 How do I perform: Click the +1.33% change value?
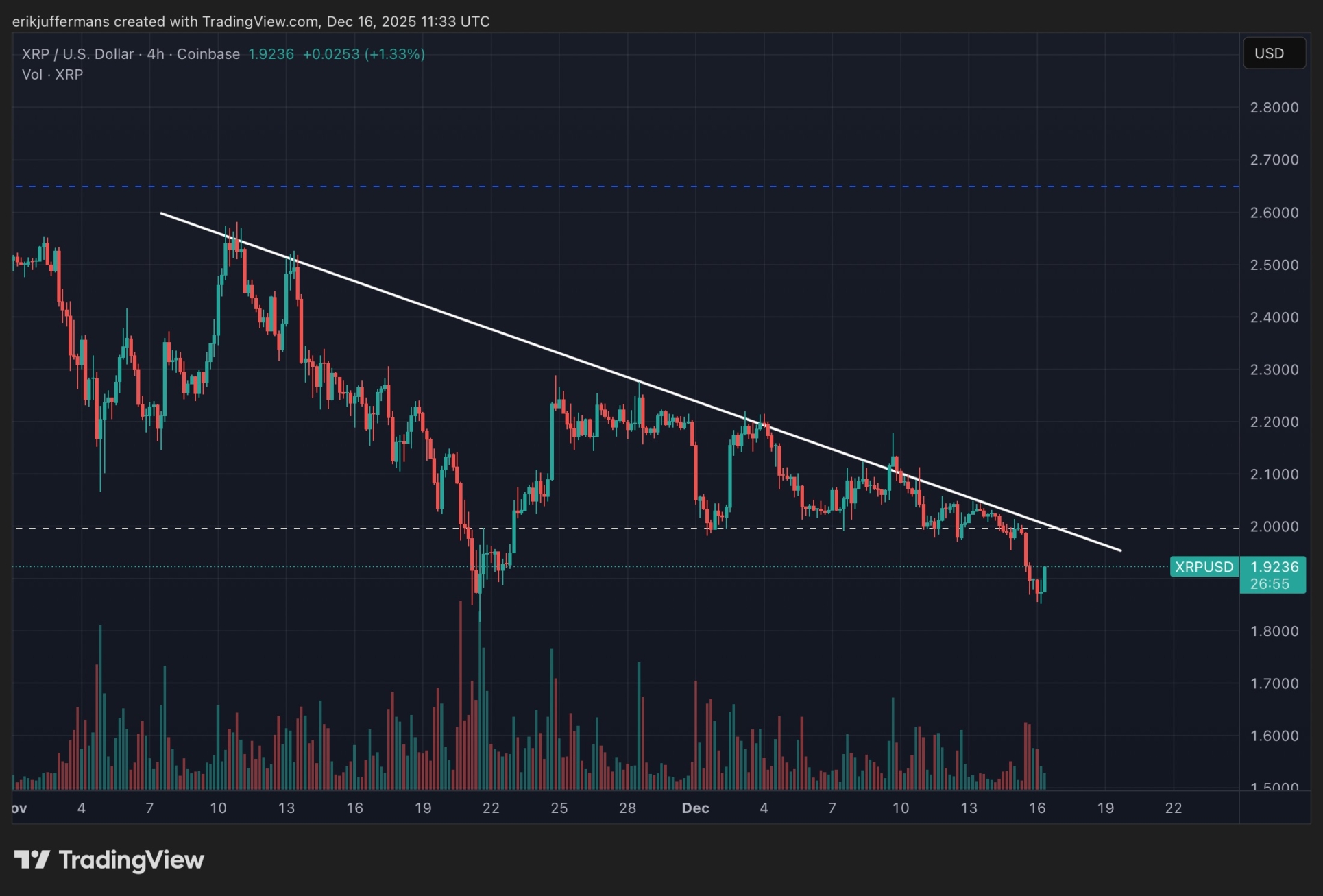point(395,54)
